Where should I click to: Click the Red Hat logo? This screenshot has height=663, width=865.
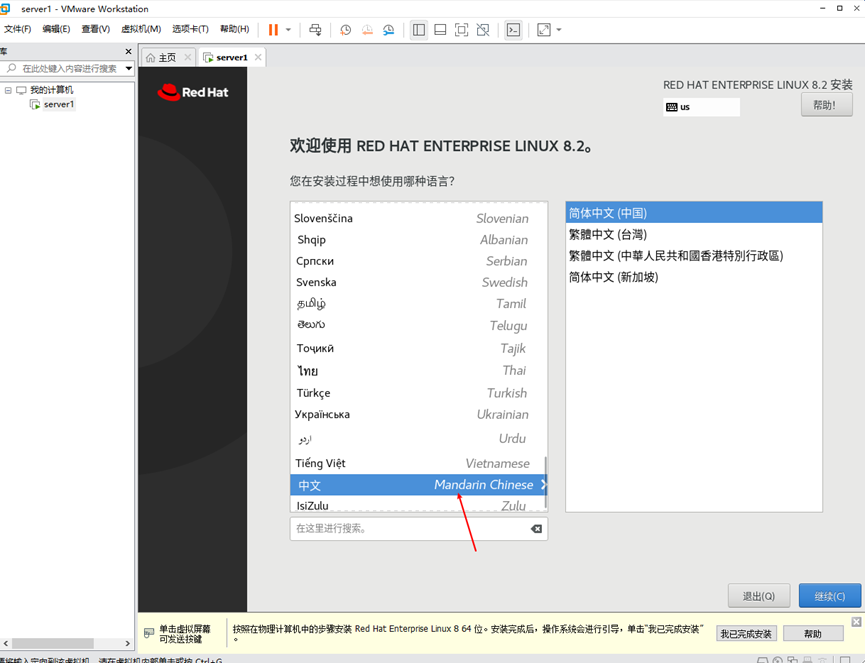193,92
